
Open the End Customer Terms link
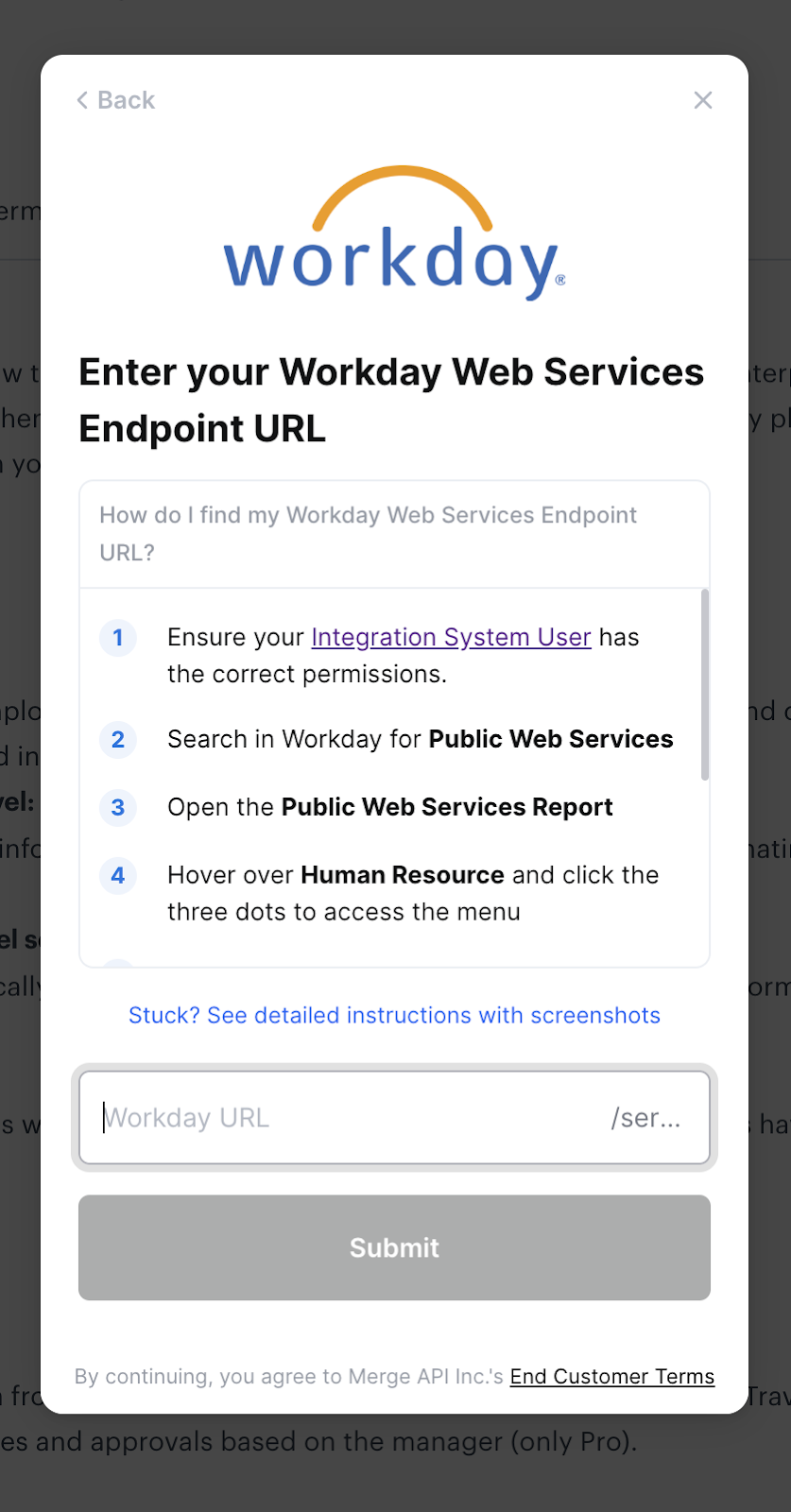click(x=612, y=1377)
